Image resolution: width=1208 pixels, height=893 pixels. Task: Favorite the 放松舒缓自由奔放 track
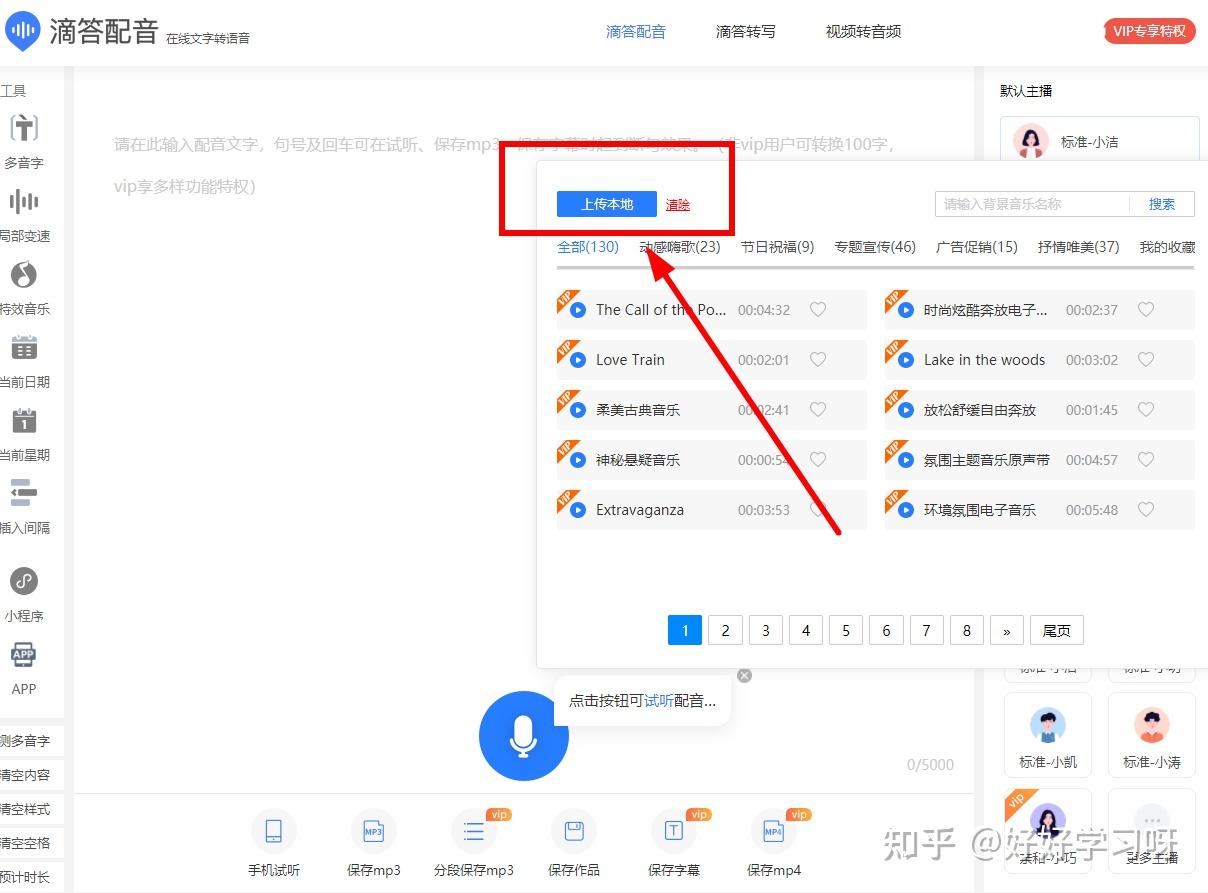[1146, 410]
